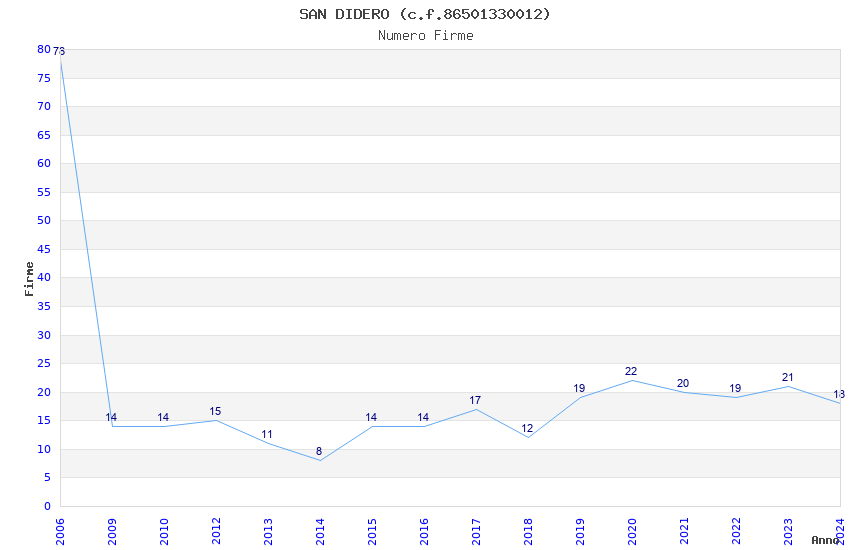Click the data label 14 for year 2016
This screenshot has width=850, height=550.
(423, 417)
